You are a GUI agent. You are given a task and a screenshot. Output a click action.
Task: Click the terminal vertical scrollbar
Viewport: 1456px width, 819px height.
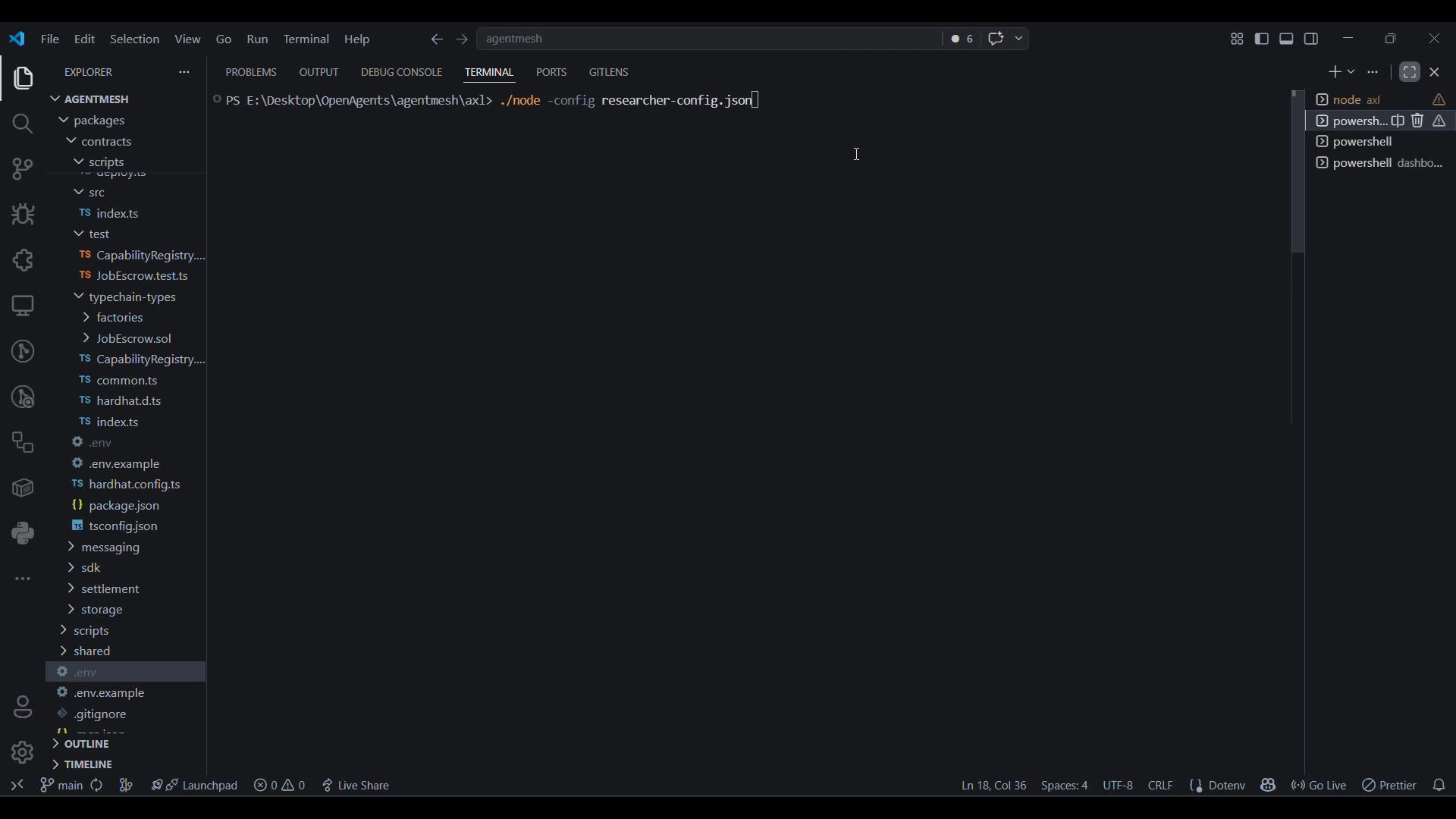pos(1298,172)
